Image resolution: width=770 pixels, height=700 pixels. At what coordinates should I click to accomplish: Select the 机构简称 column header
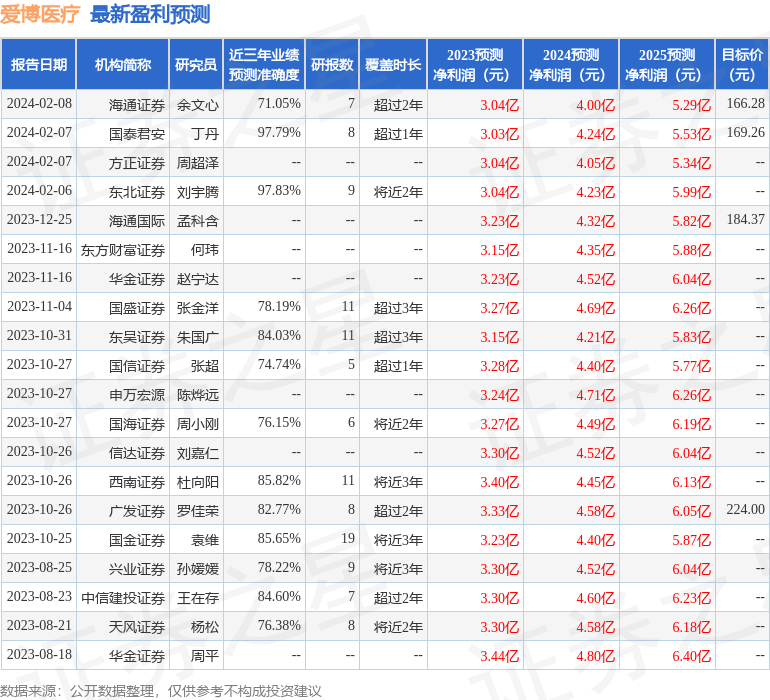123,64
